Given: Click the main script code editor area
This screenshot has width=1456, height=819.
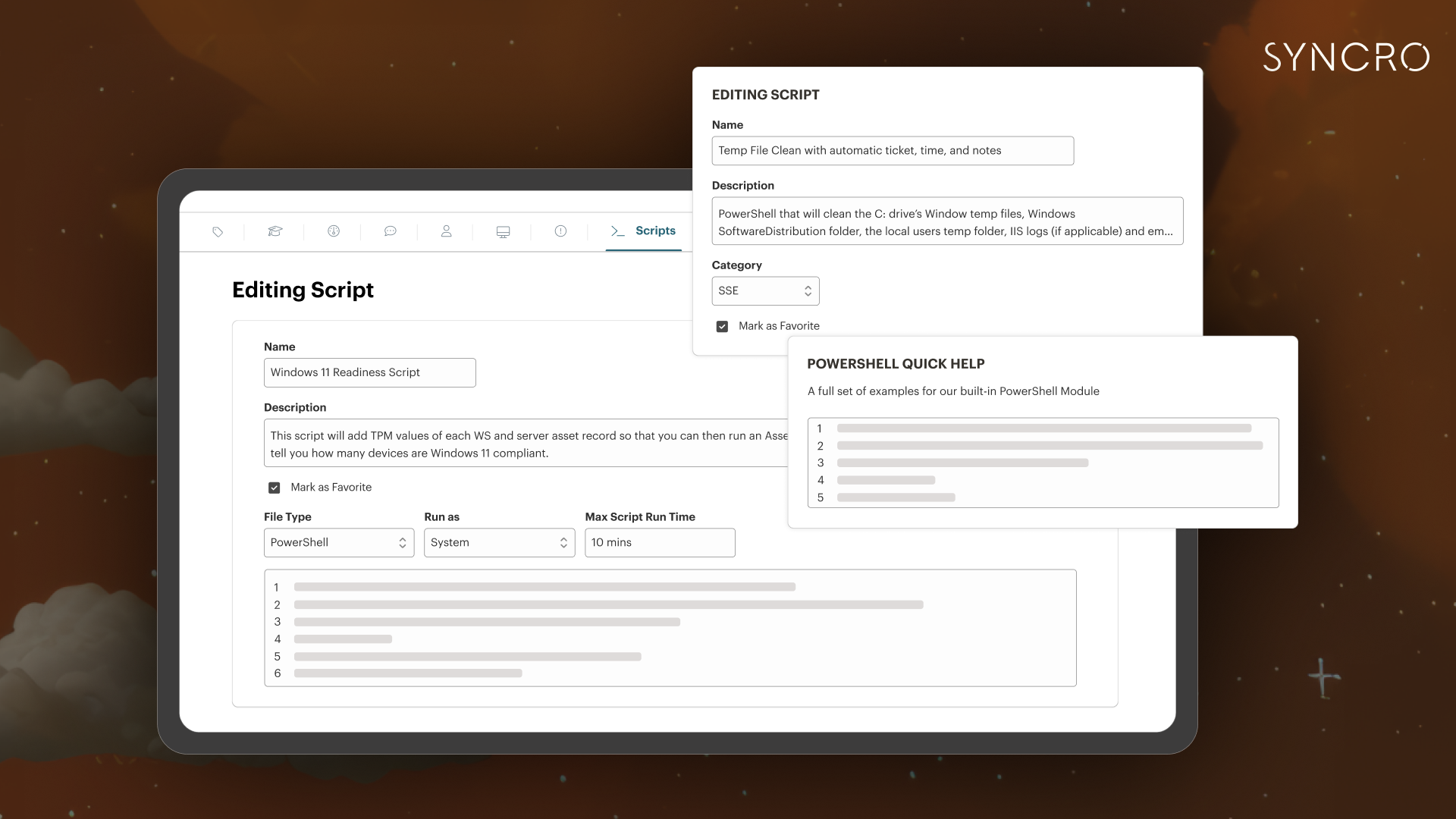Looking at the screenshot, I should (x=670, y=629).
